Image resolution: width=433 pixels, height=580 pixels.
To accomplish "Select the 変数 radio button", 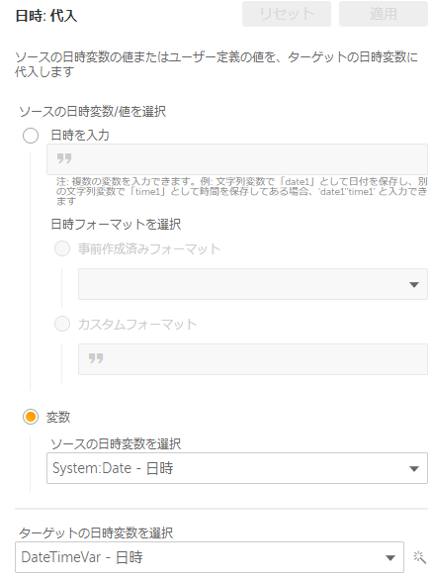I will [x=31, y=417].
